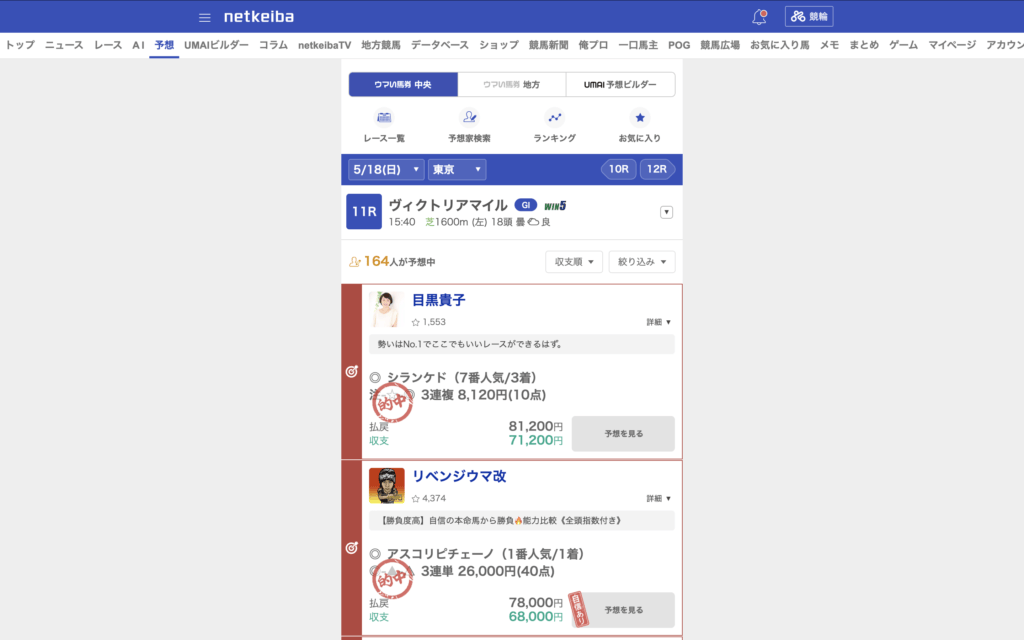Screen dimensions: 1024x640
Task: Click the target icon beside 目黒貴子
Action: [x=351, y=372]
